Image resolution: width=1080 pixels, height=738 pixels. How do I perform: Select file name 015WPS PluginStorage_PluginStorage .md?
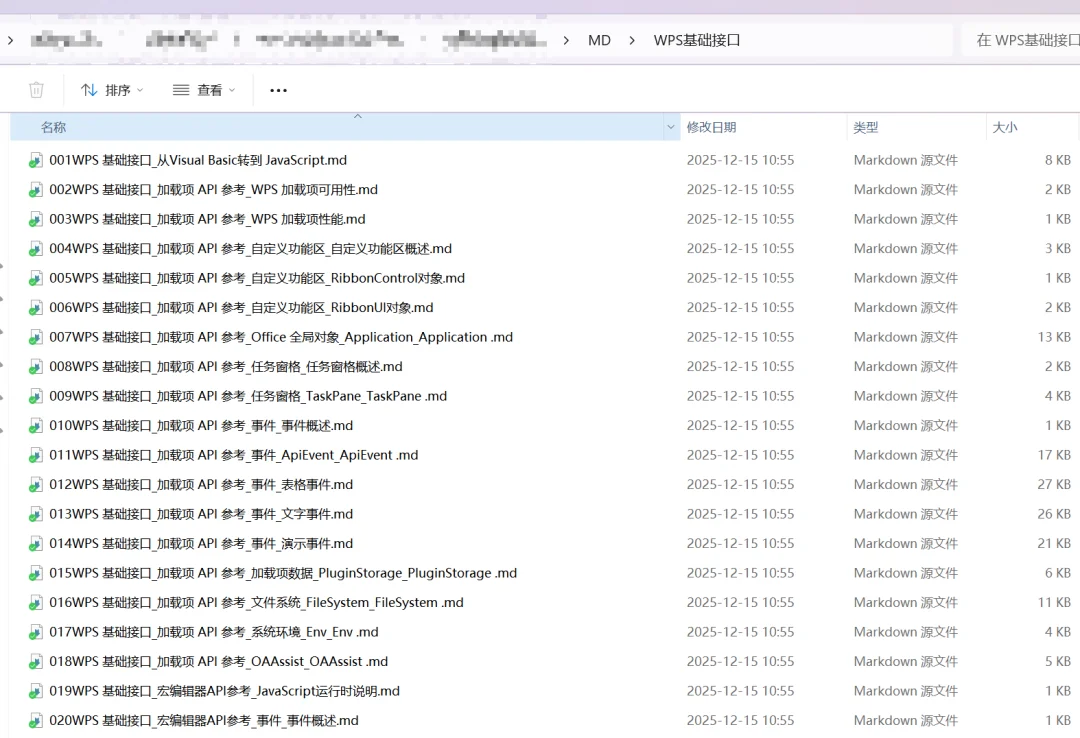[x=283, y=573]
